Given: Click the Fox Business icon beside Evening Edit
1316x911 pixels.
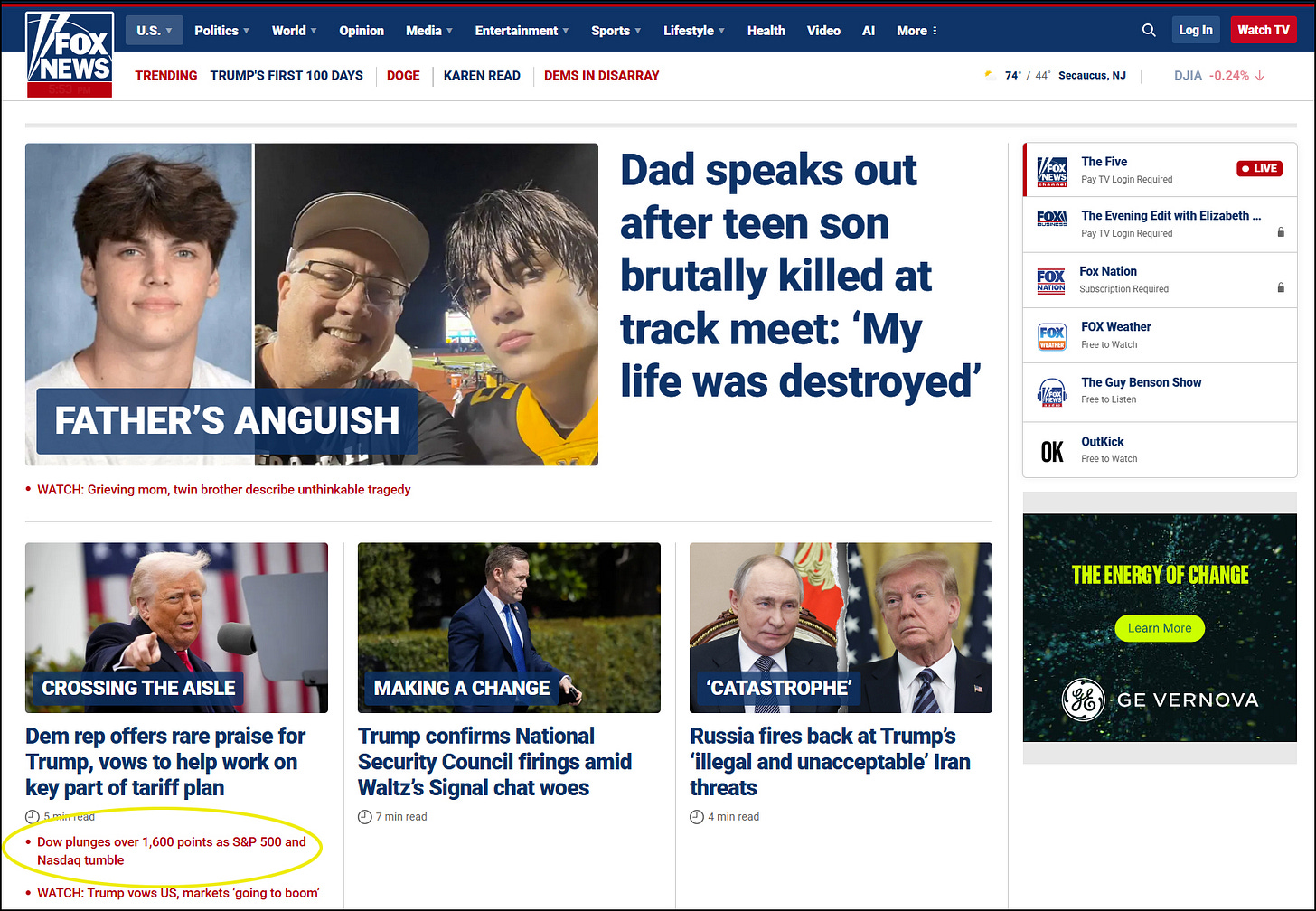Looking at the screenshot, I should [1052, 219].
